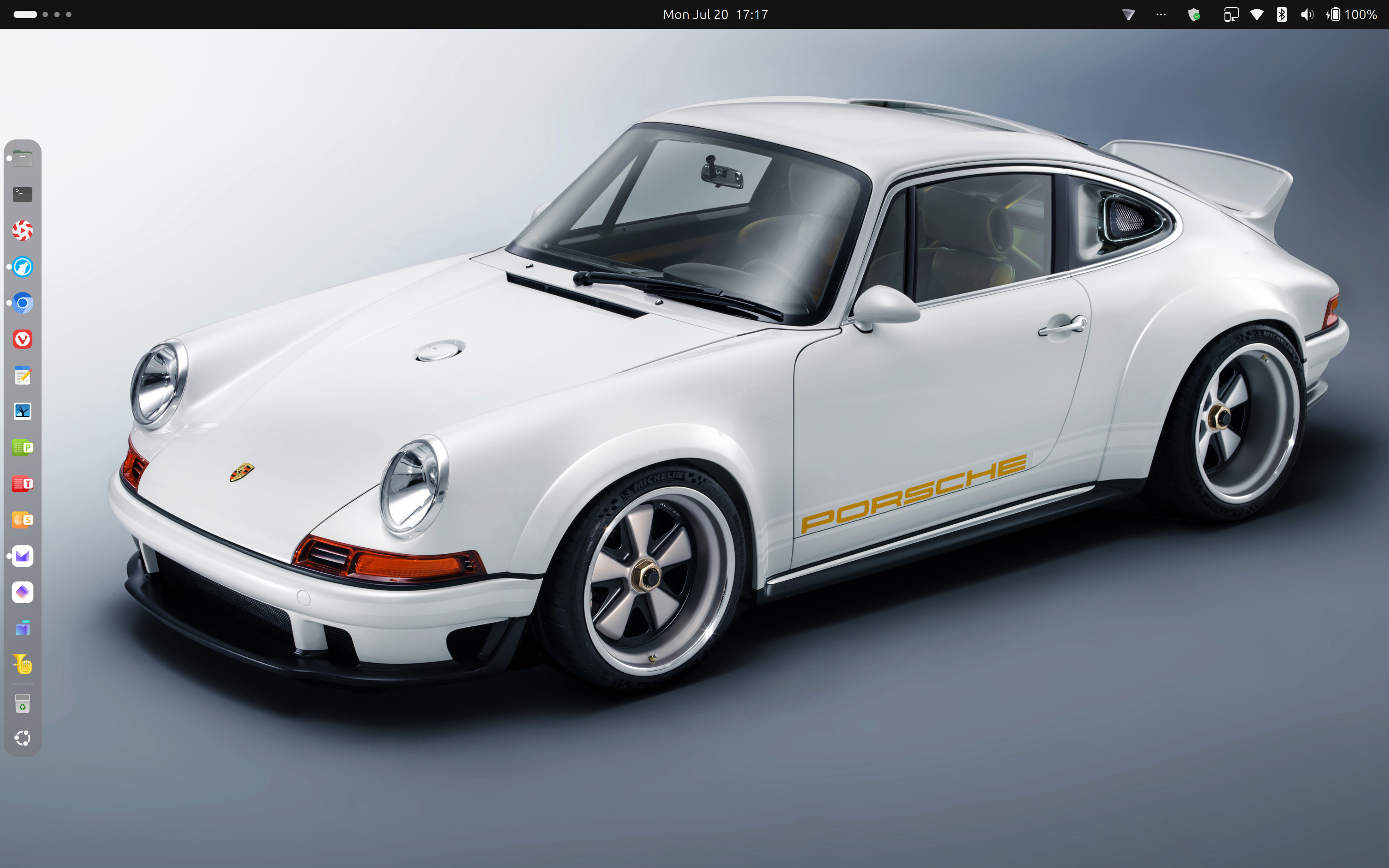The height and width of the screenshot is (868, 1389).
Task: Open the LibreWolf browser in the dock
Action: (23, 267)
